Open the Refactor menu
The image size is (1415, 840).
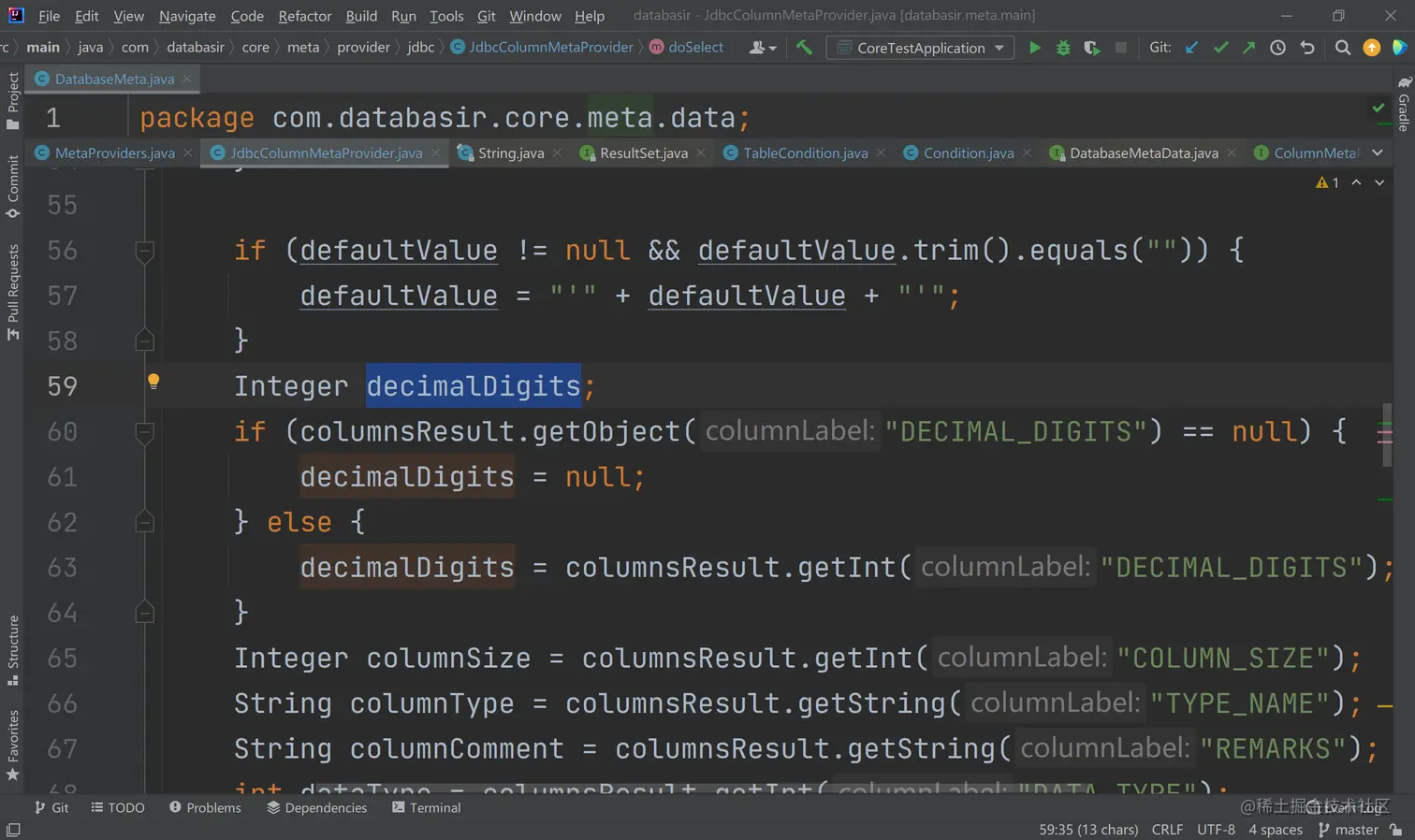click(305, 16)
